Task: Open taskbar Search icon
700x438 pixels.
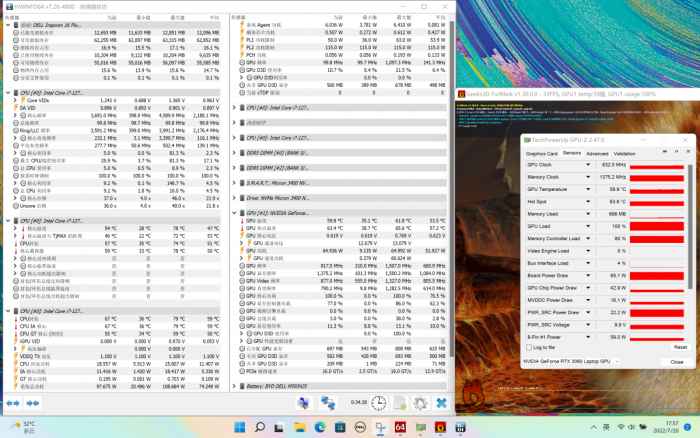Action: tap(259, 427)
